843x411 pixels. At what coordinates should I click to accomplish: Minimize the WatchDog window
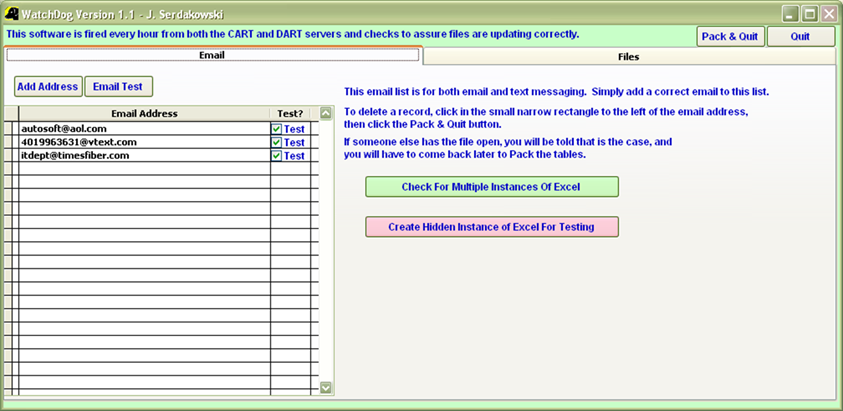(790, 14)
